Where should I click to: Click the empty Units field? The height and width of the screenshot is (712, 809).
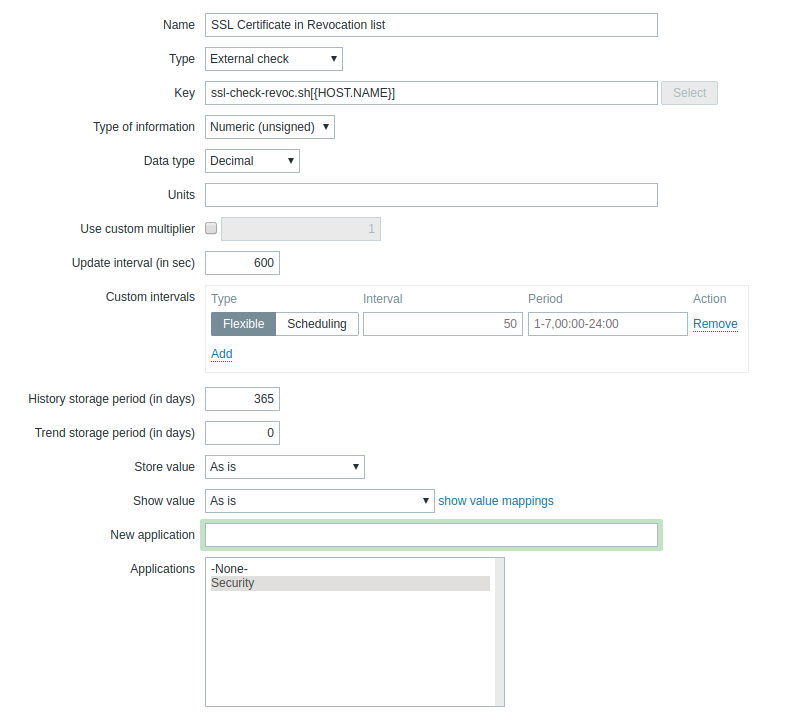[431, 195]
